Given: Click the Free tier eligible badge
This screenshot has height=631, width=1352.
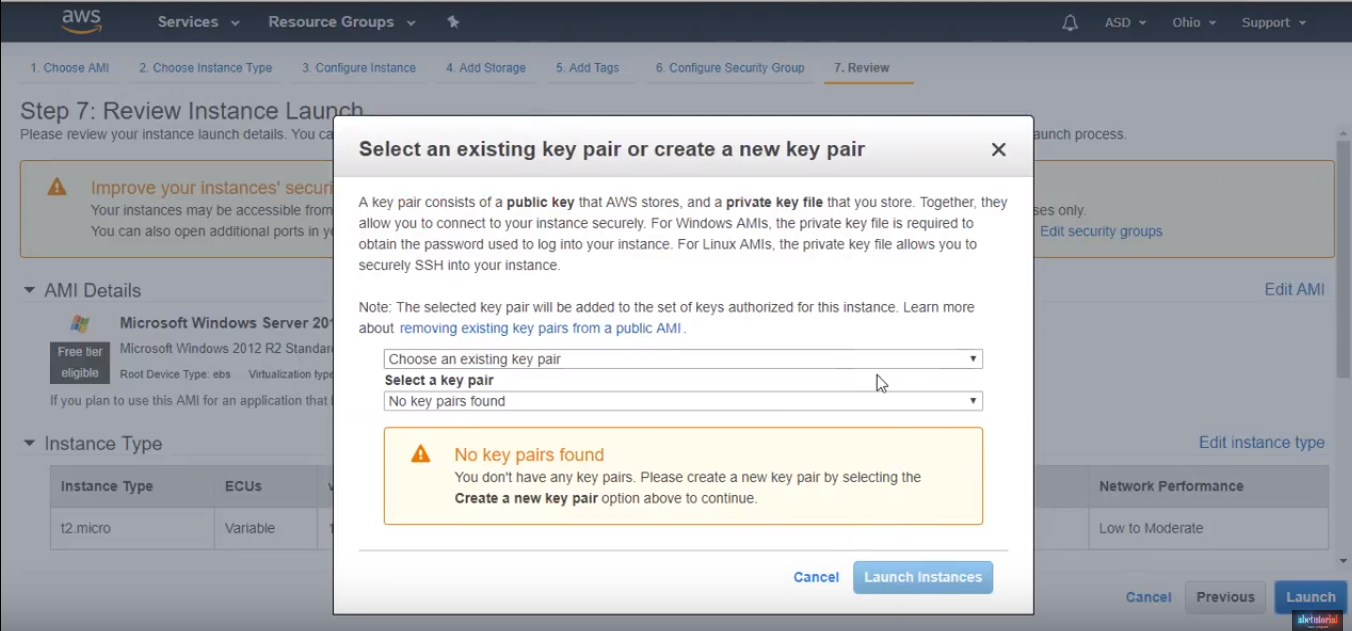Looking at the screenshot, I should point(80,363).
